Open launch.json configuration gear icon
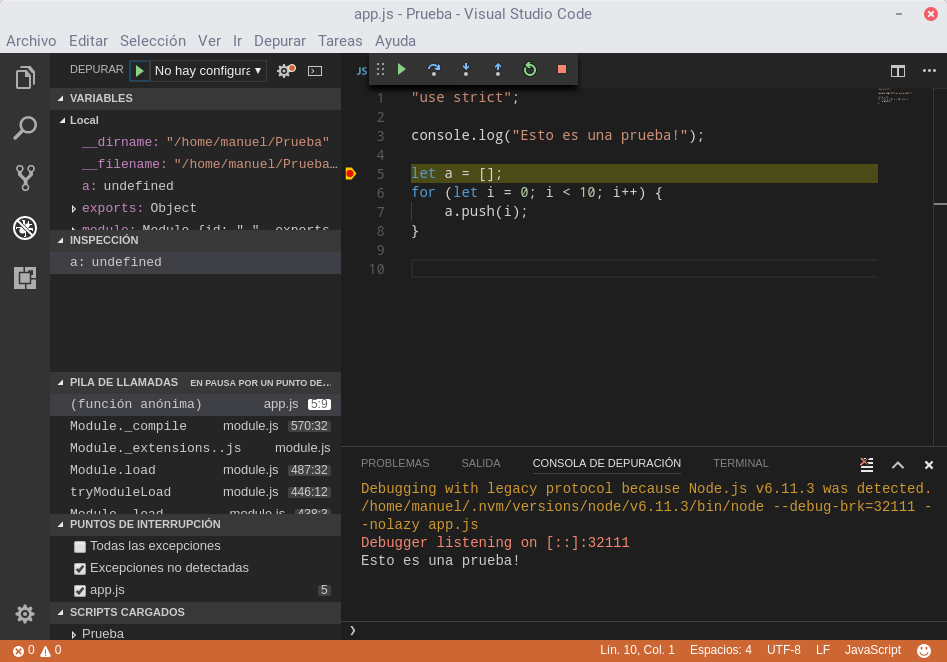The width and height of the screenshot is (947, 662). [286, 71]
